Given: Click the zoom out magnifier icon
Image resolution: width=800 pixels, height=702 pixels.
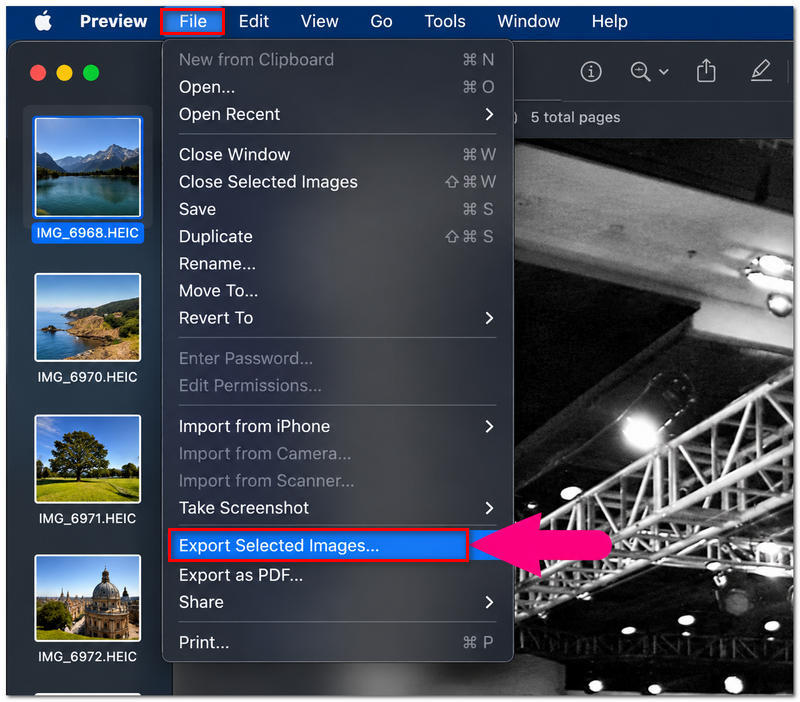Looking at the screenshot, I should [640, 71].
